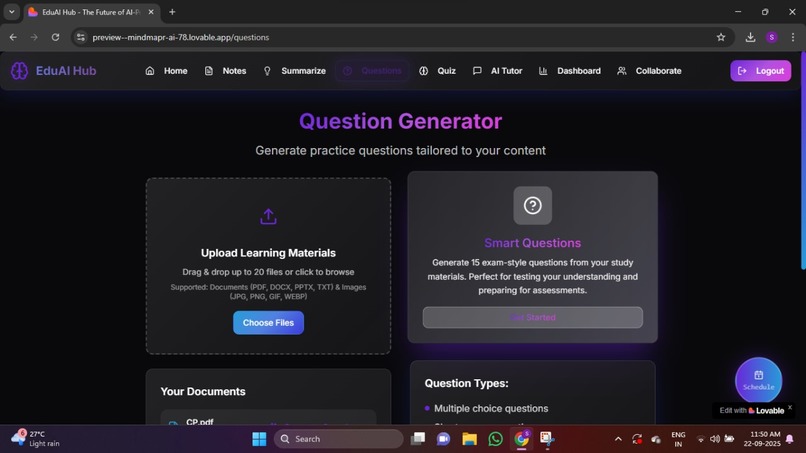Click the CP.pdf document entry
This screenshot has width=806, height=453.
click(268, 419)
